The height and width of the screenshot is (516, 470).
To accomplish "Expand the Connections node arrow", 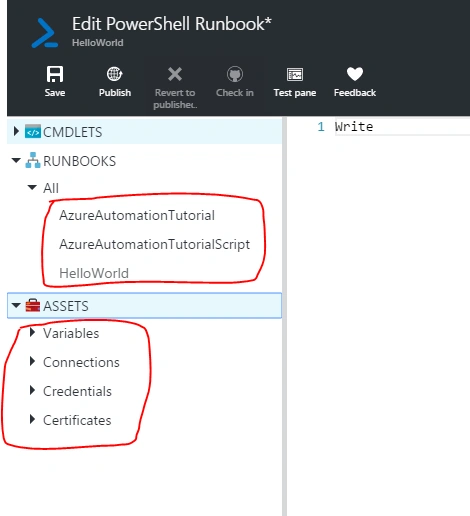I will 32,361.
